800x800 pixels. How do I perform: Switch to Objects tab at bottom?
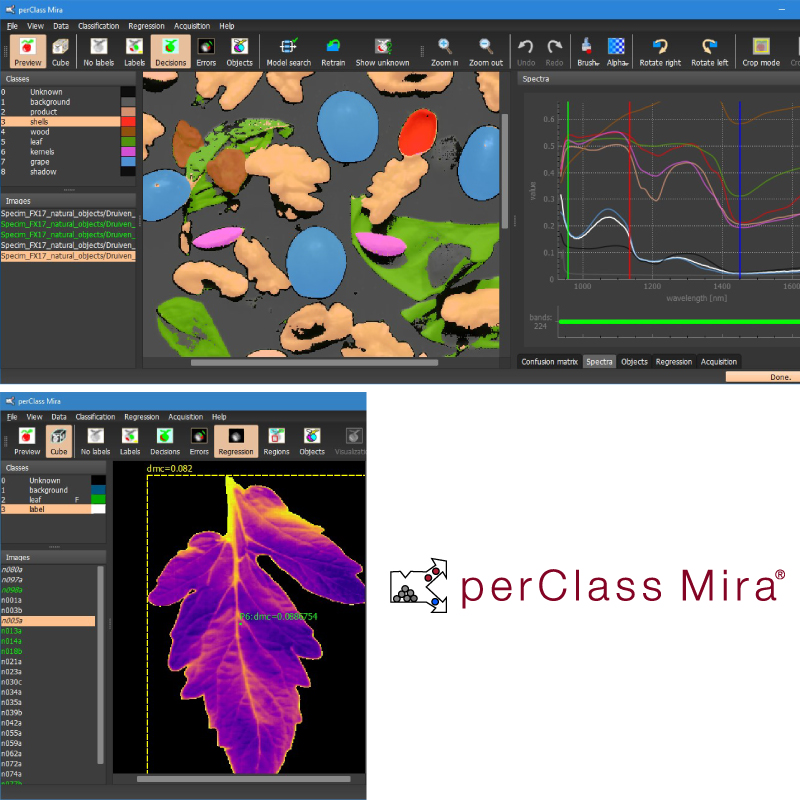point(634,362)
